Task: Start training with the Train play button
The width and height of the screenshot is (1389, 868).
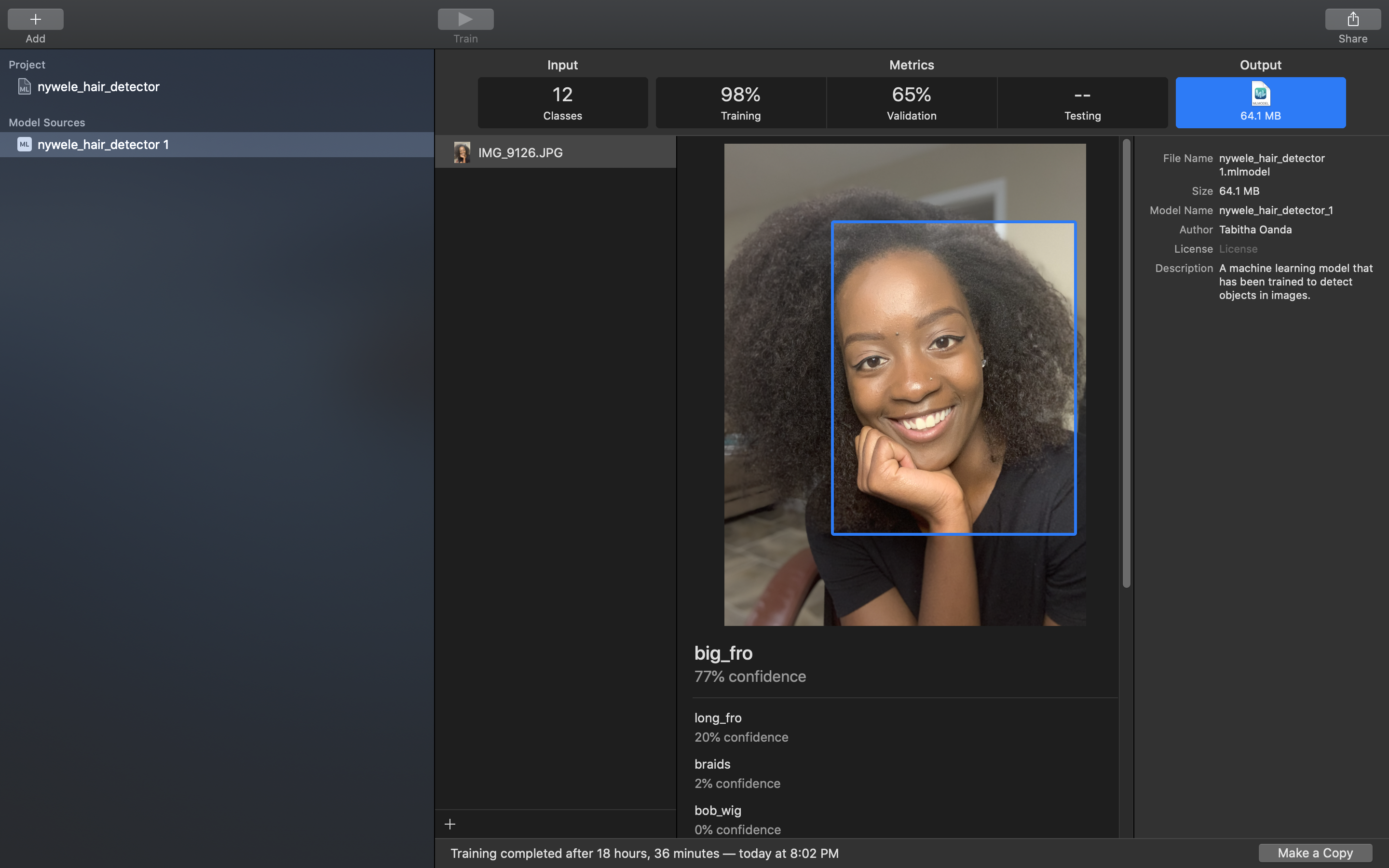Action: click(x=465, y=19)
